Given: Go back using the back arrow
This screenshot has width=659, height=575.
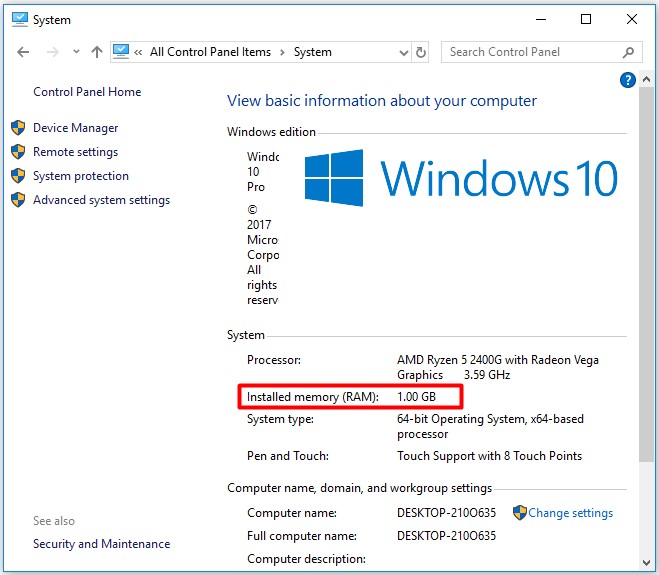Looking at the screenshot, I should pos(23,52).
